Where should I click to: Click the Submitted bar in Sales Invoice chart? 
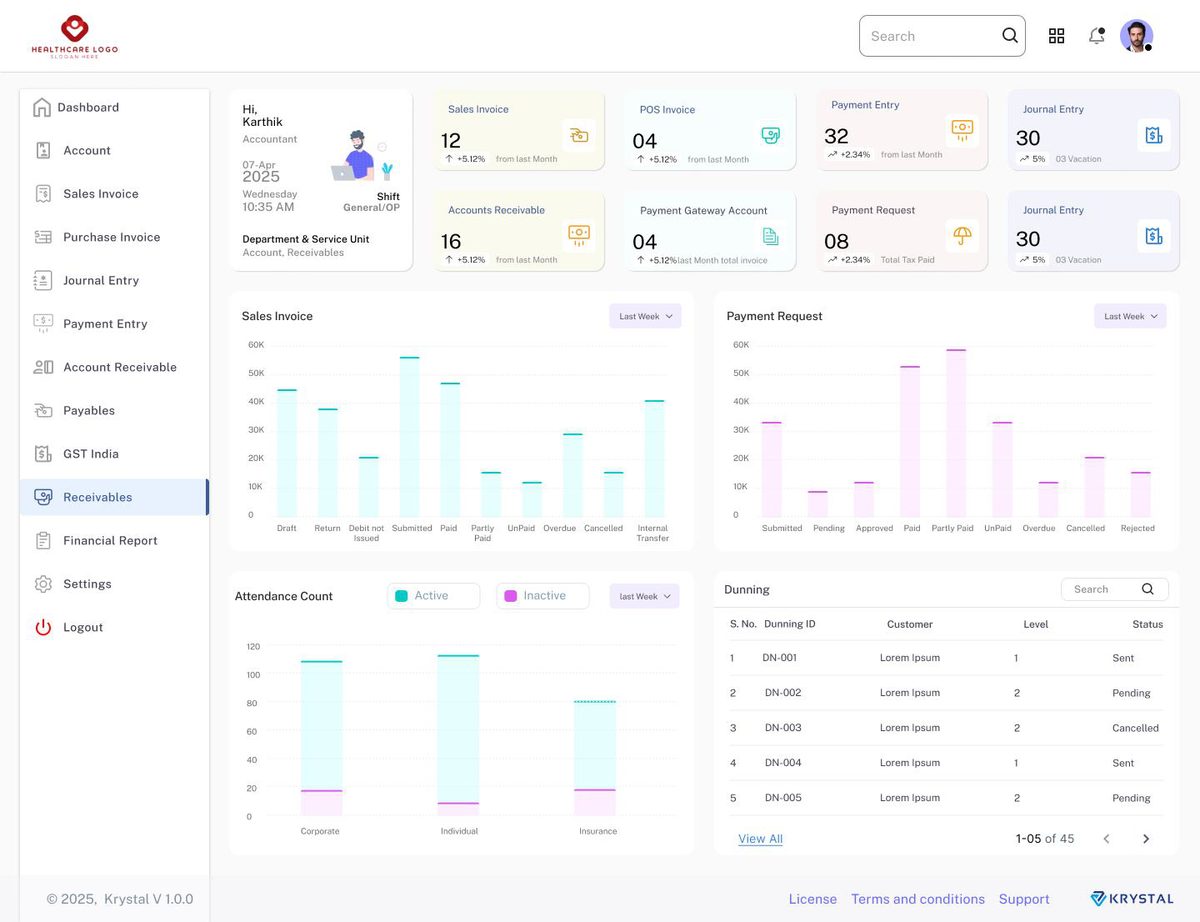[x=410, y=436]
